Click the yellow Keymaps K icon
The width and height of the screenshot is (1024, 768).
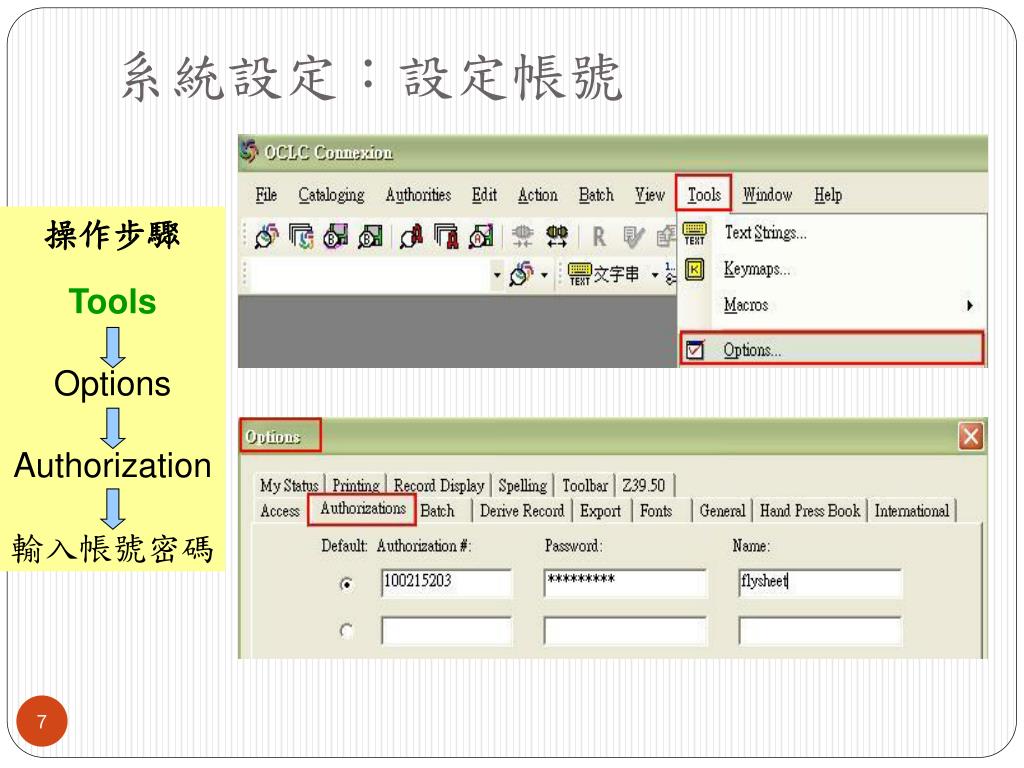694,269
